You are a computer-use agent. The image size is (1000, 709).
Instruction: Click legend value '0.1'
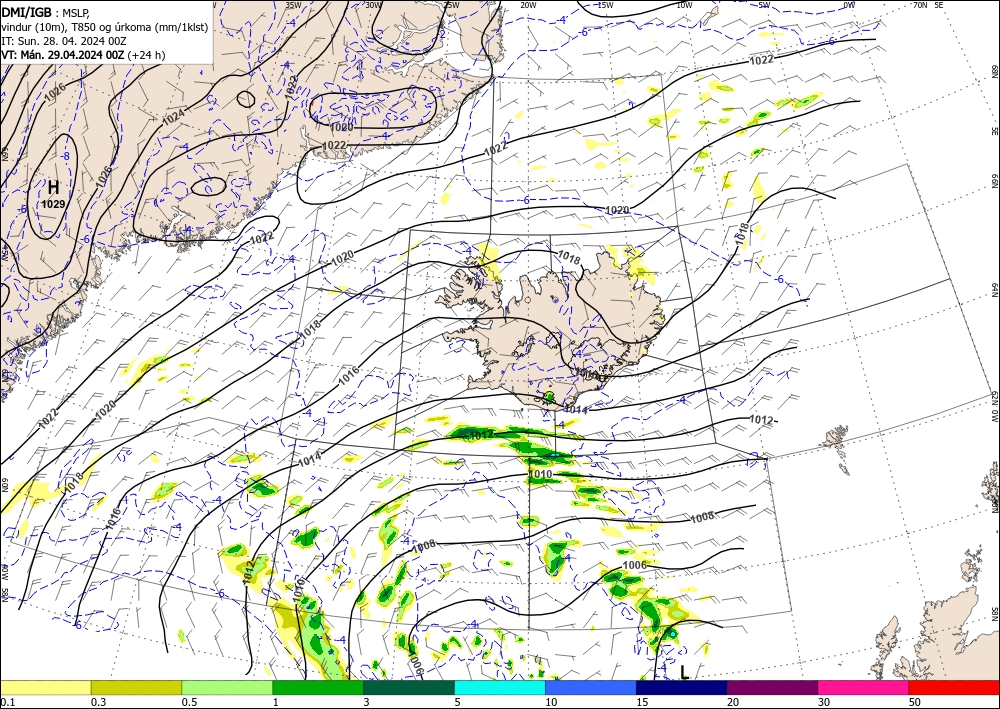(x=7, y=702)
